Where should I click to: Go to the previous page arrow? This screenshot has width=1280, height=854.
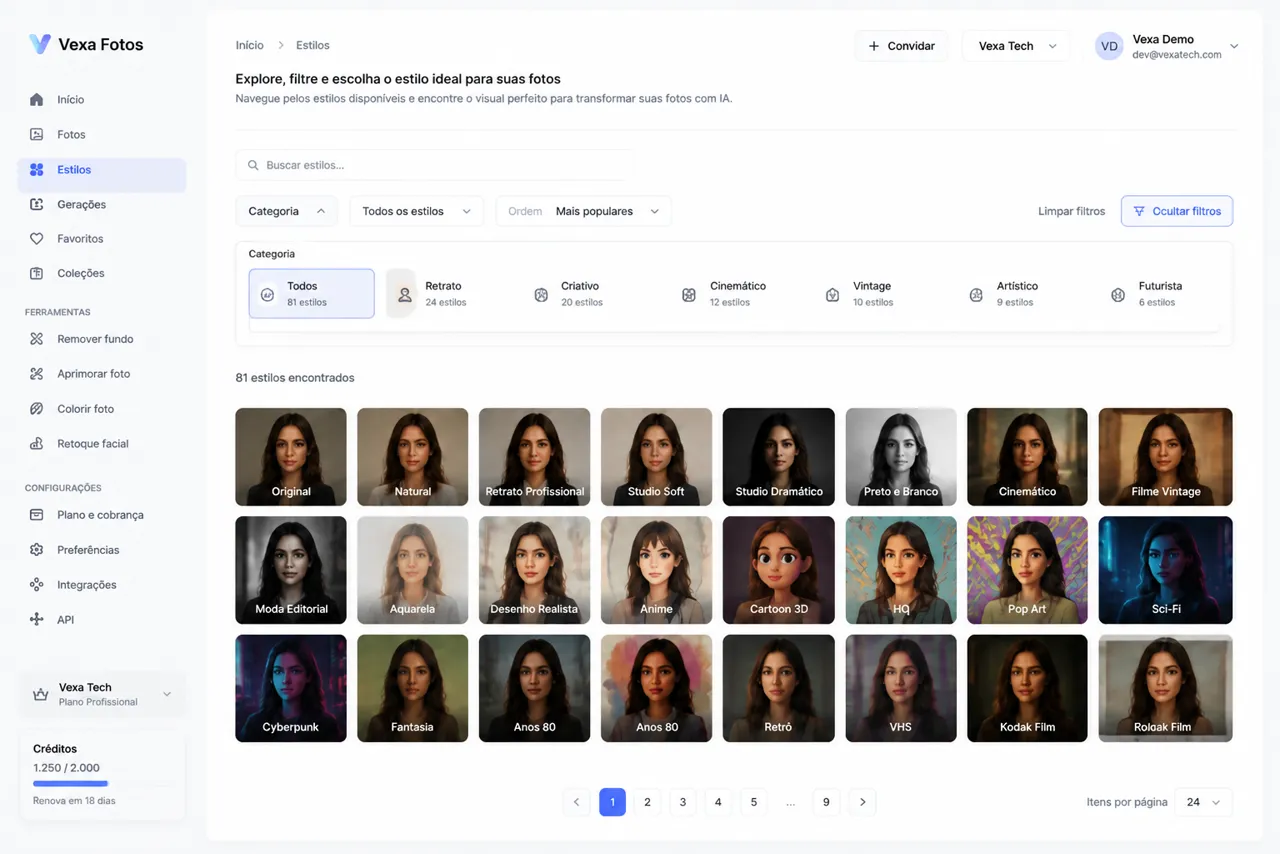coord(576,802)
